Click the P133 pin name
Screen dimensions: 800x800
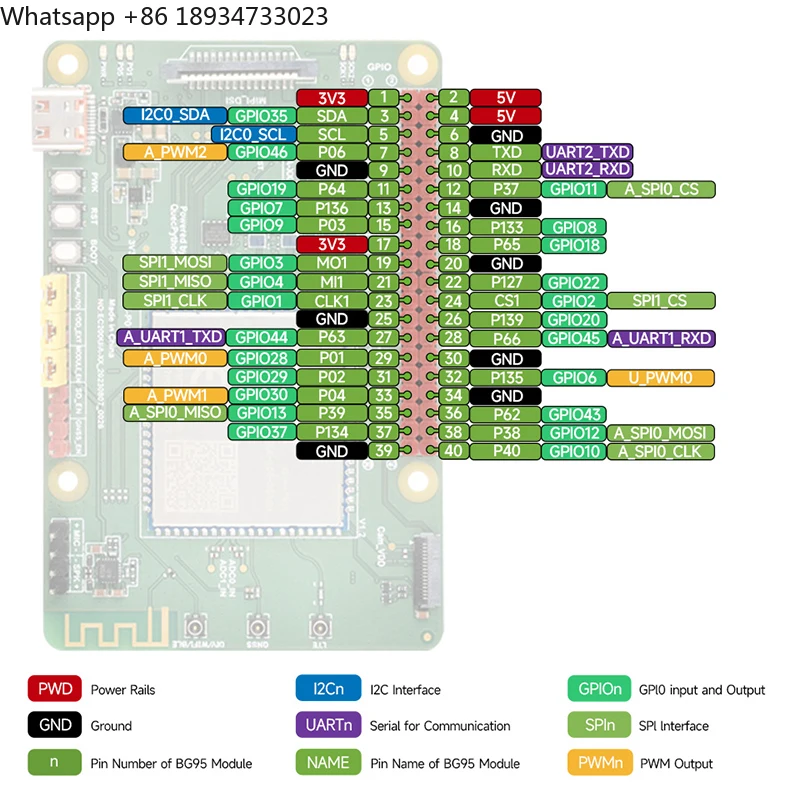pyautogui.click(x=506, y=227)
